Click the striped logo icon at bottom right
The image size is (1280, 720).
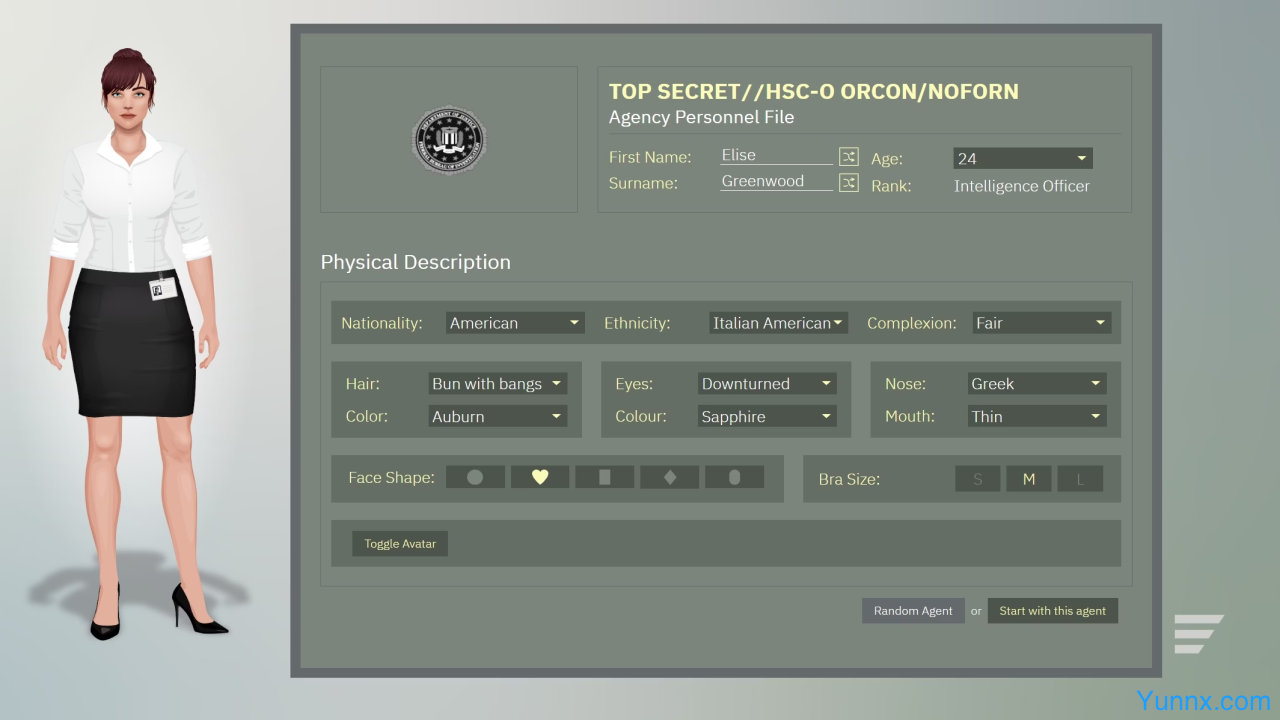[1197, 634]
